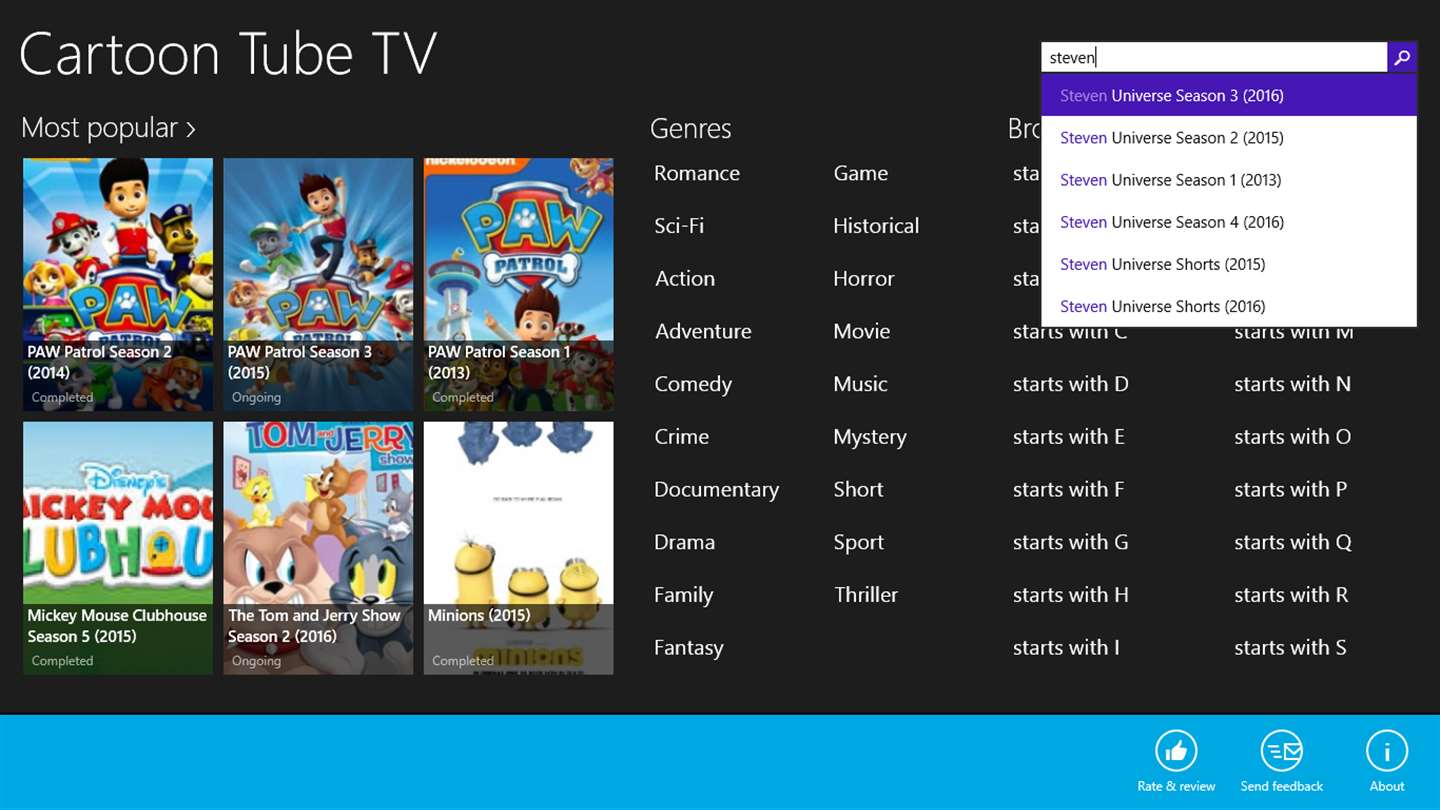Click the Send feedback icon

tap(1281, 751)
